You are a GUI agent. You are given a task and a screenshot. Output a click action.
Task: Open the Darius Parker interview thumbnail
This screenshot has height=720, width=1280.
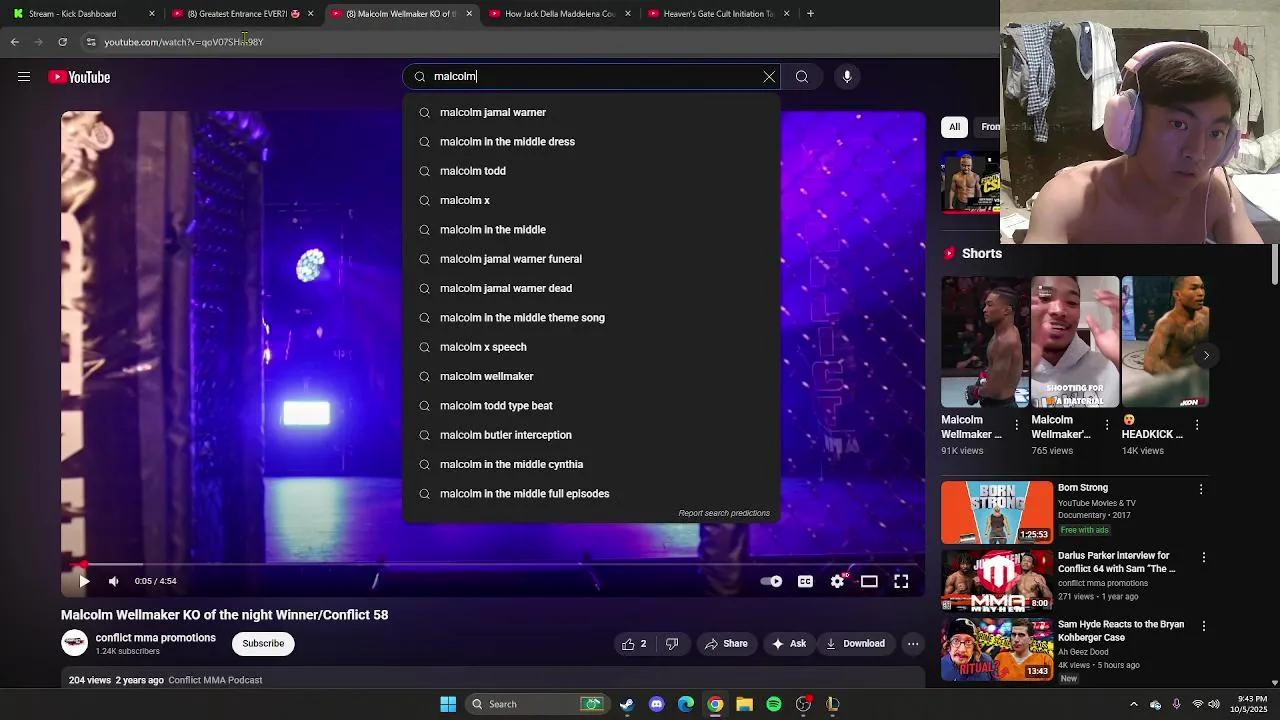(997, 580)
